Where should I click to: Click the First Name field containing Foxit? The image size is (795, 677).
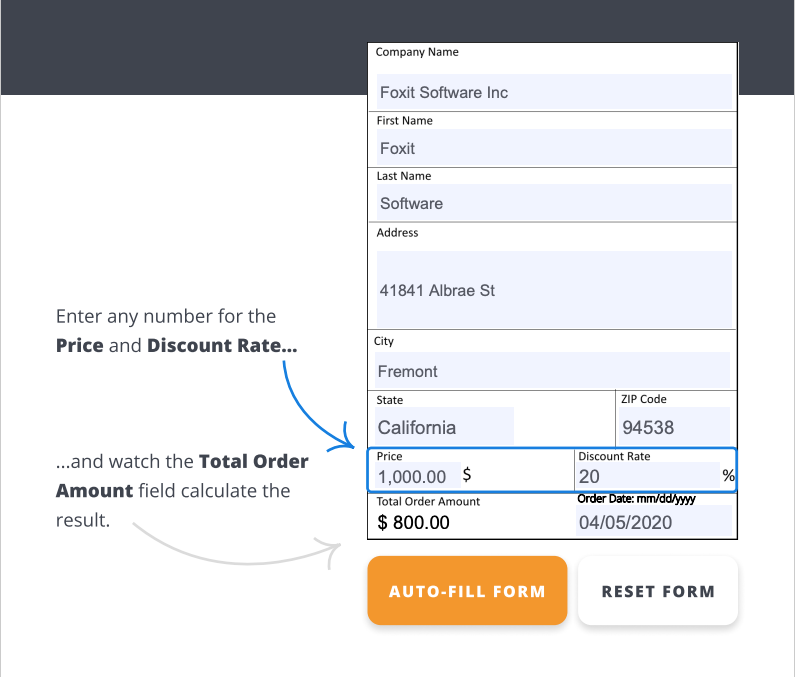[553, 148]
